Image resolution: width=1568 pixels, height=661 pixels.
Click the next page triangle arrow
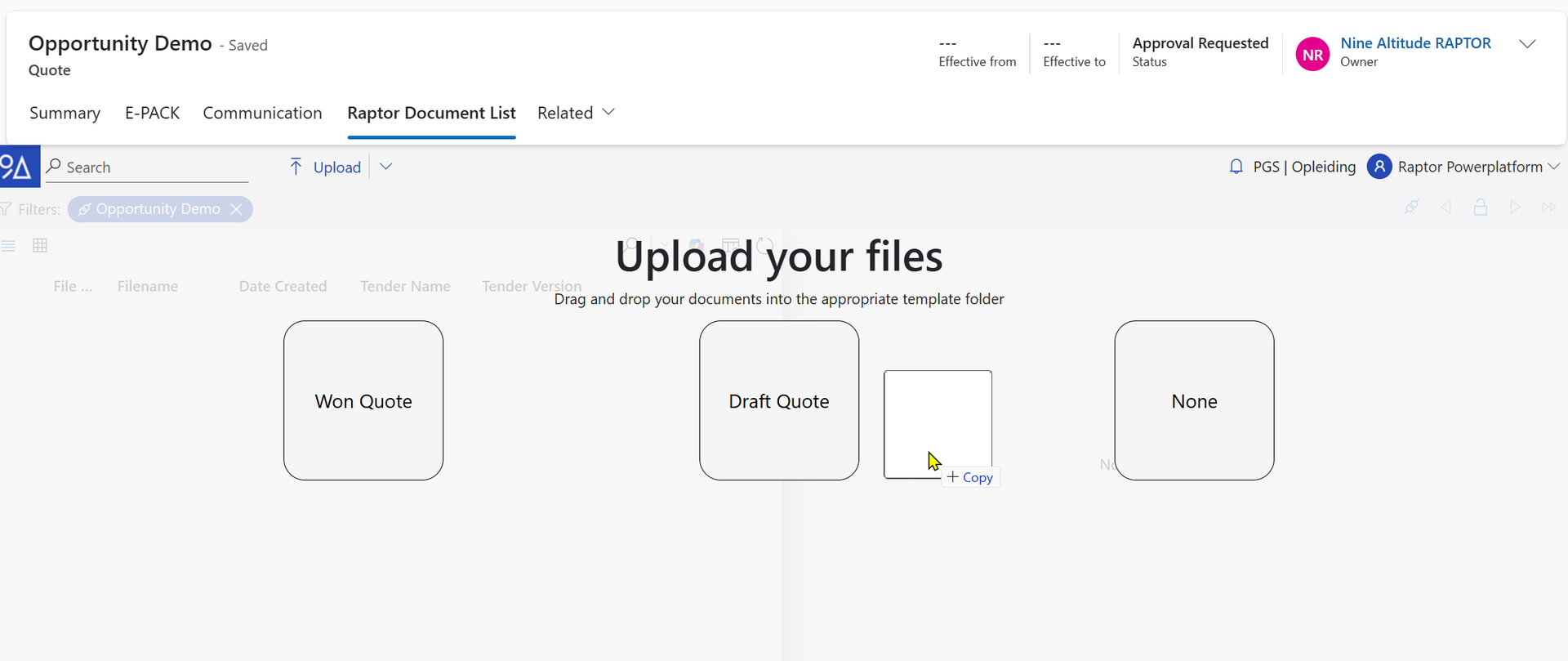[1515, 207]
